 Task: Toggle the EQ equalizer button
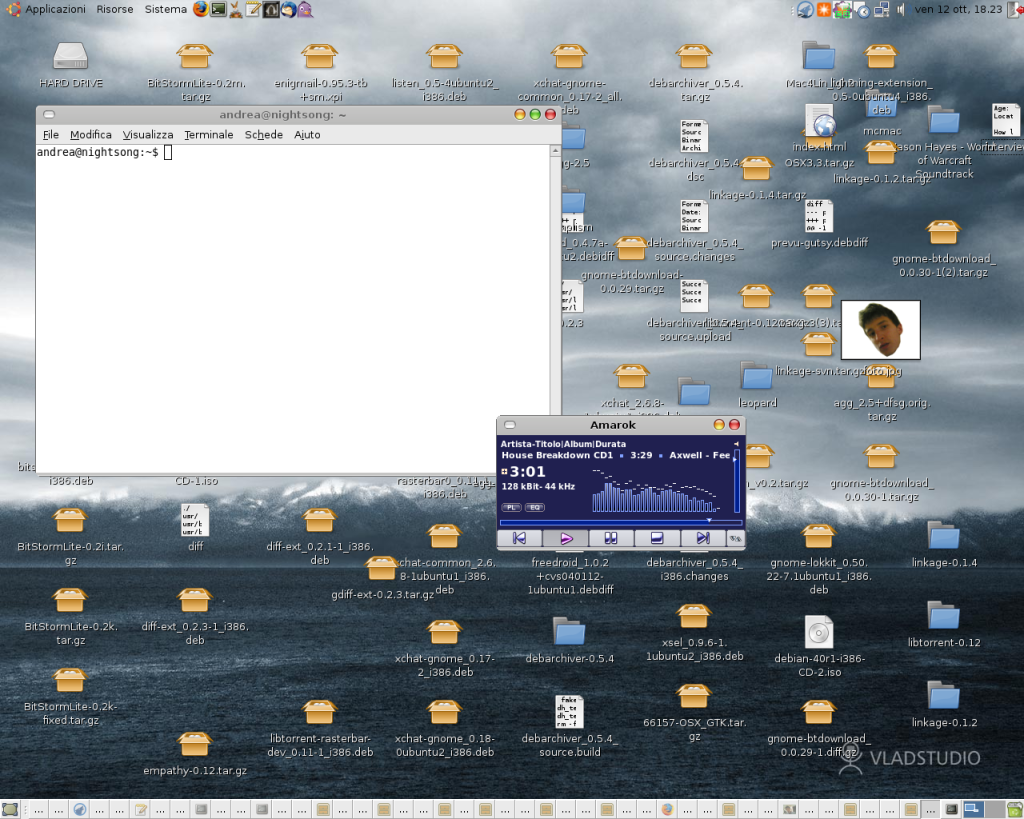535,507
